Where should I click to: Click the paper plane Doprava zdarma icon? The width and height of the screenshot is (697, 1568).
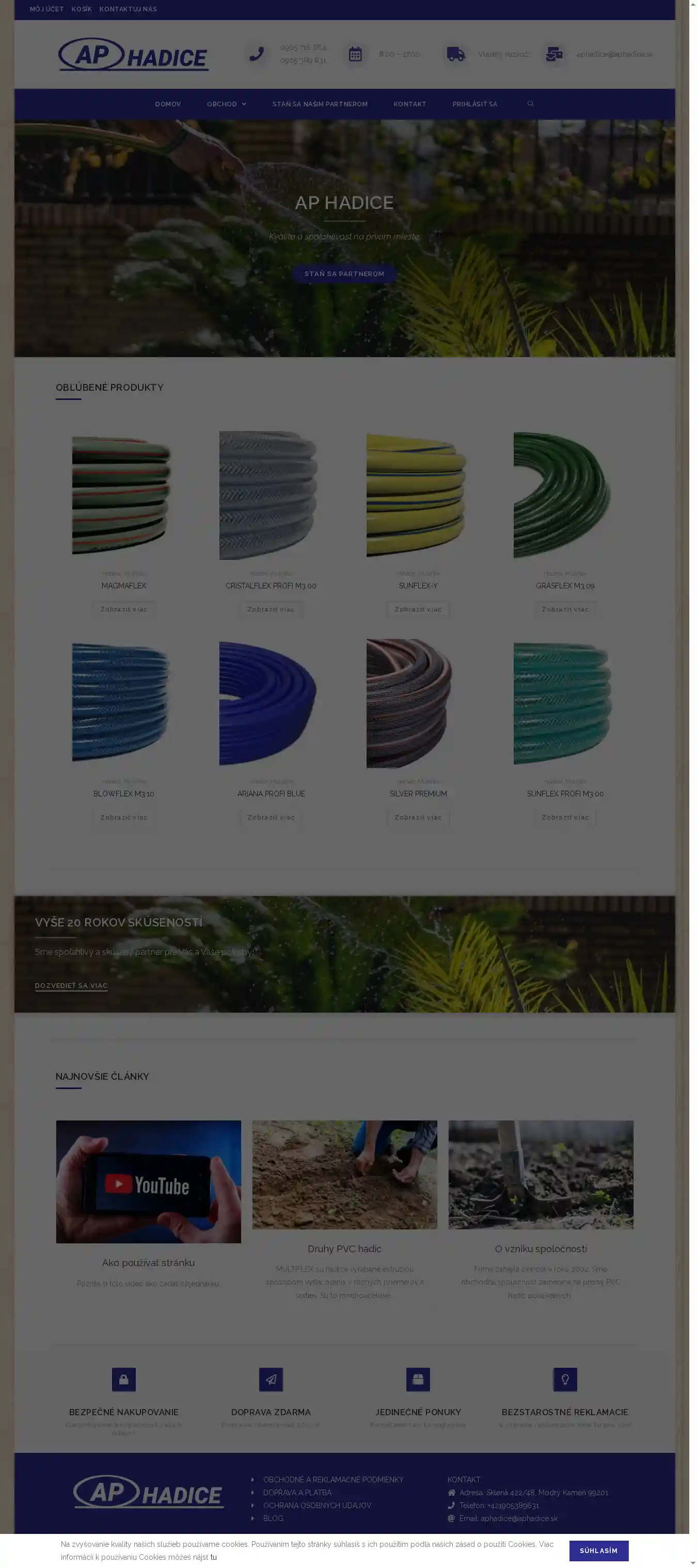point(271,1379)
